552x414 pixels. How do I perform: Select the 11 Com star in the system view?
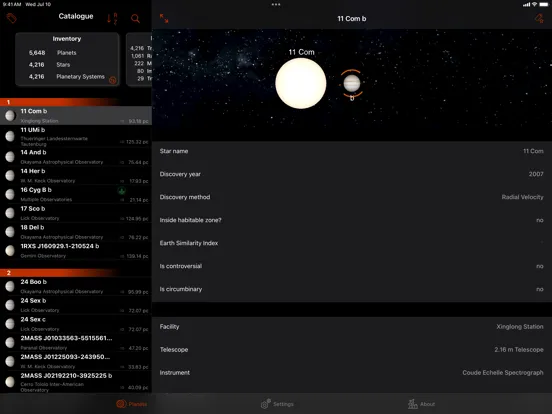(301, 83)
